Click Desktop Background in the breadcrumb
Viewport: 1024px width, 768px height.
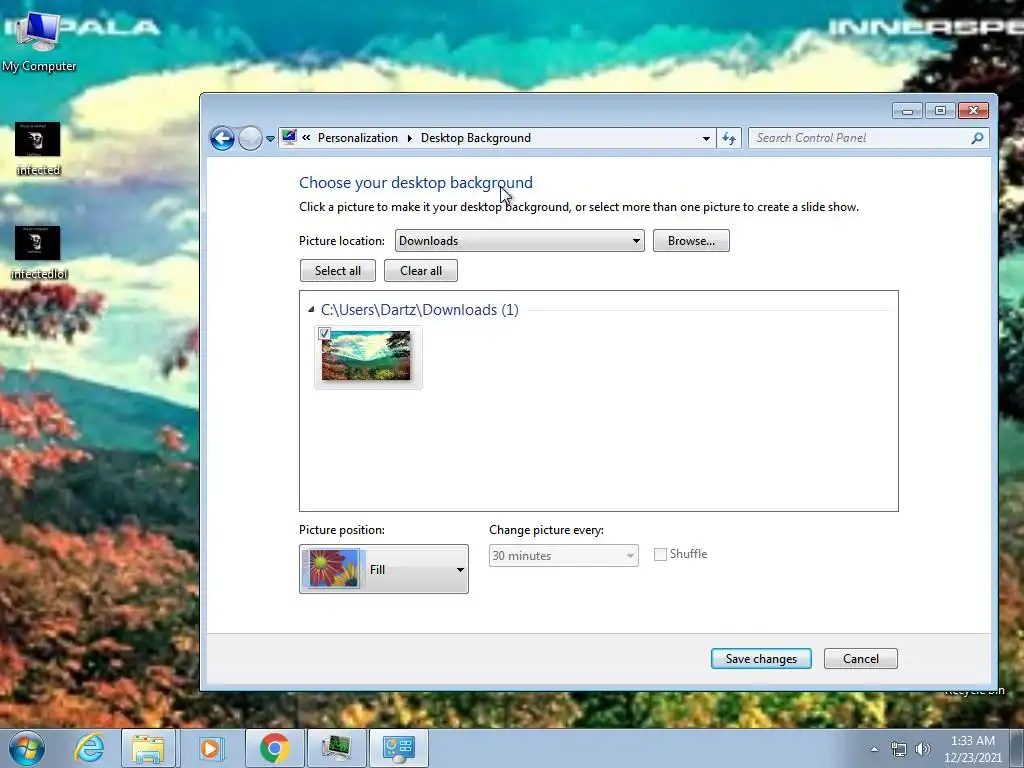click(x=475, y=138)
